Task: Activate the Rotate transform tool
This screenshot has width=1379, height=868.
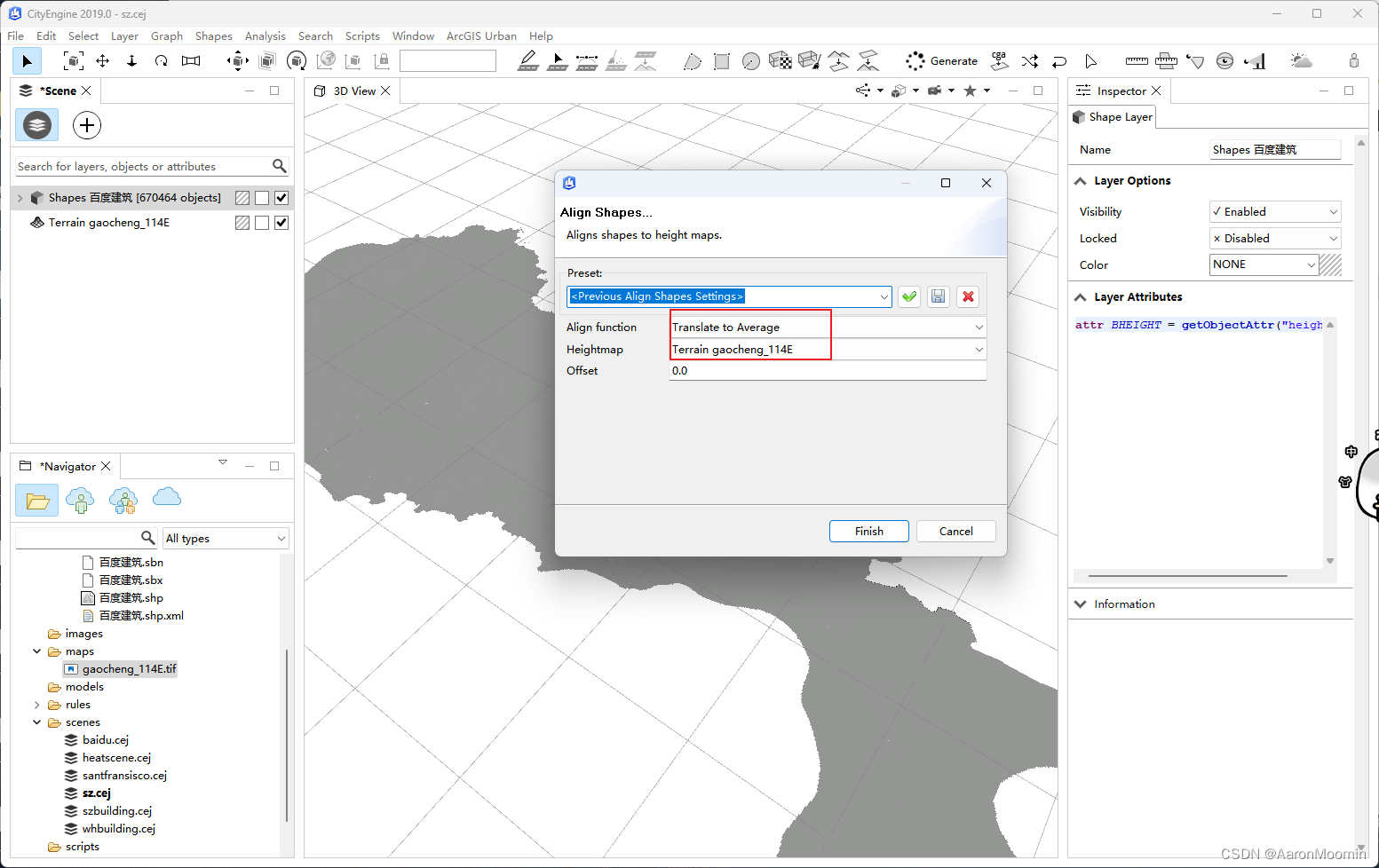Action: pyautogui.click(x=297, y=60)
